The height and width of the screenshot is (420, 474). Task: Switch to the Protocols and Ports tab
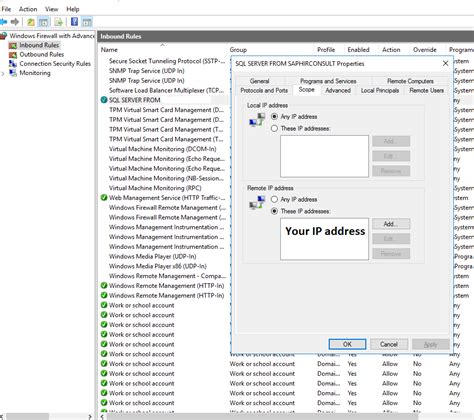coord(264,90)
